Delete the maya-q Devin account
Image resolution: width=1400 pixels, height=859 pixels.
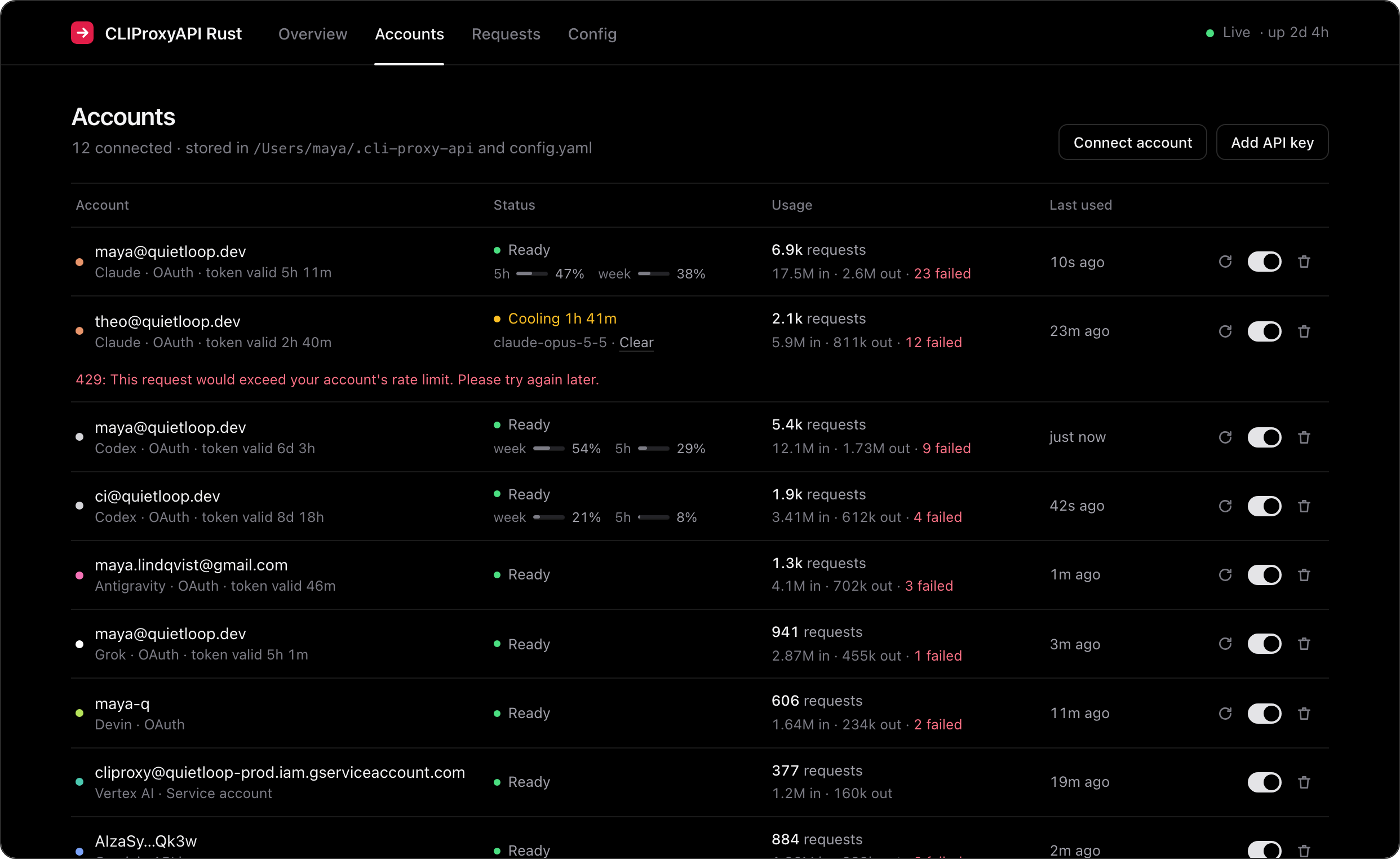click(1304, 713)
